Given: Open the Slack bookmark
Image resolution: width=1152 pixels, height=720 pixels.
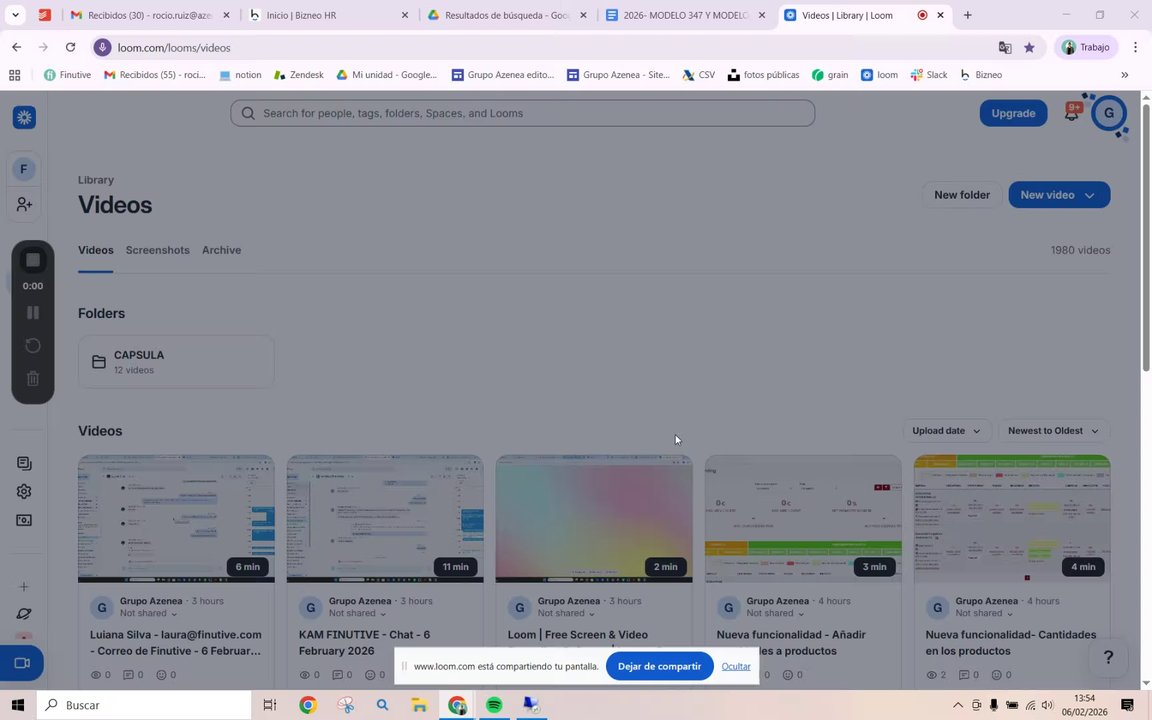Looking at the screenshot, I should pos(929,75).
